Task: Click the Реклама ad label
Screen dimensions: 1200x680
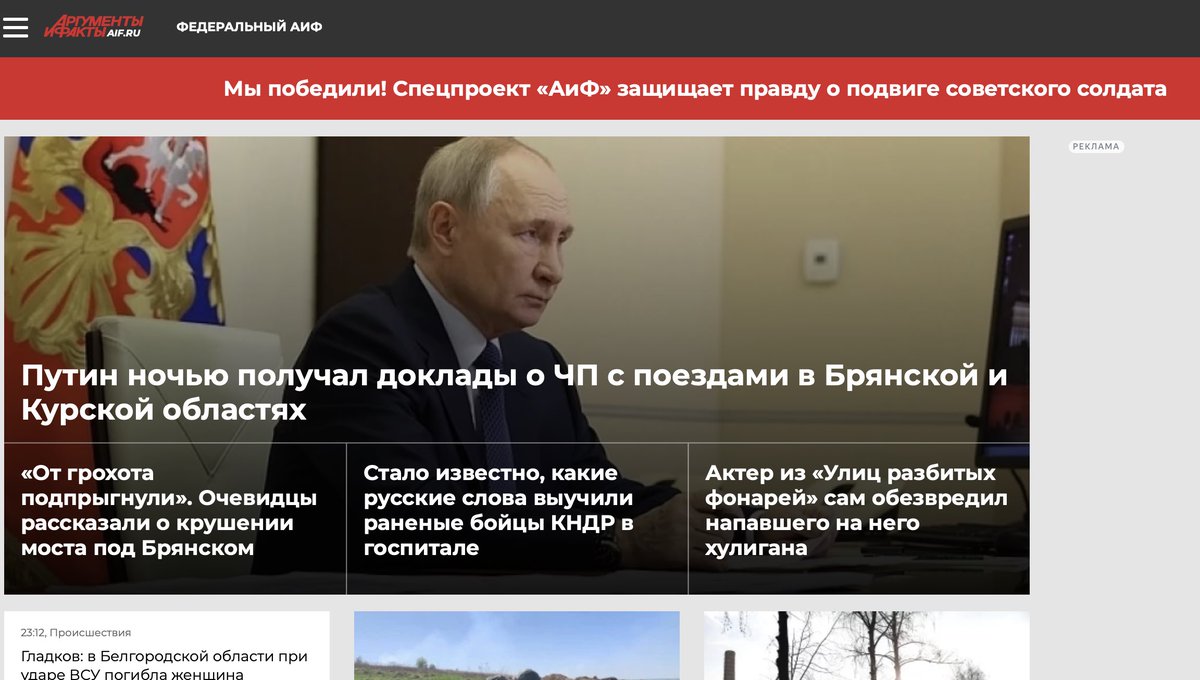Action: [1096, 147]
